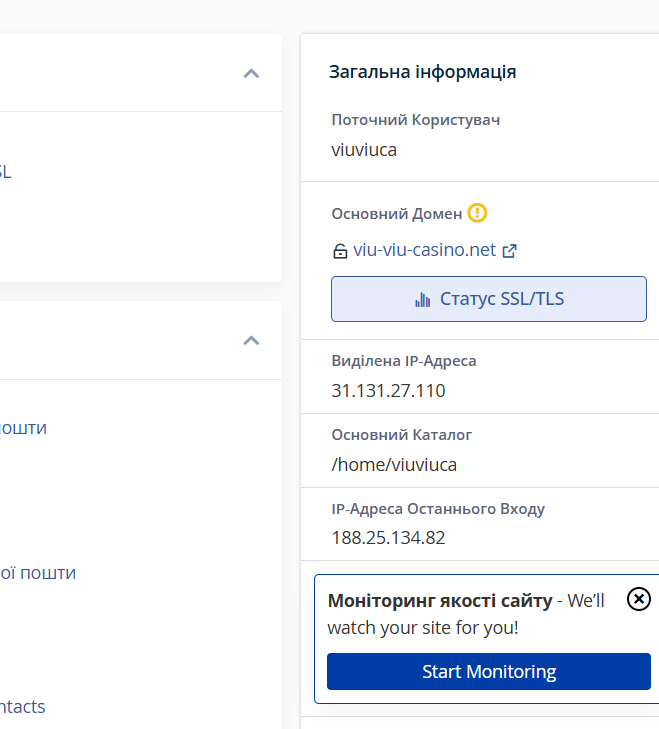
Task: Click external-link icon after viu-viu-casino.net
Action: [509, 251]
